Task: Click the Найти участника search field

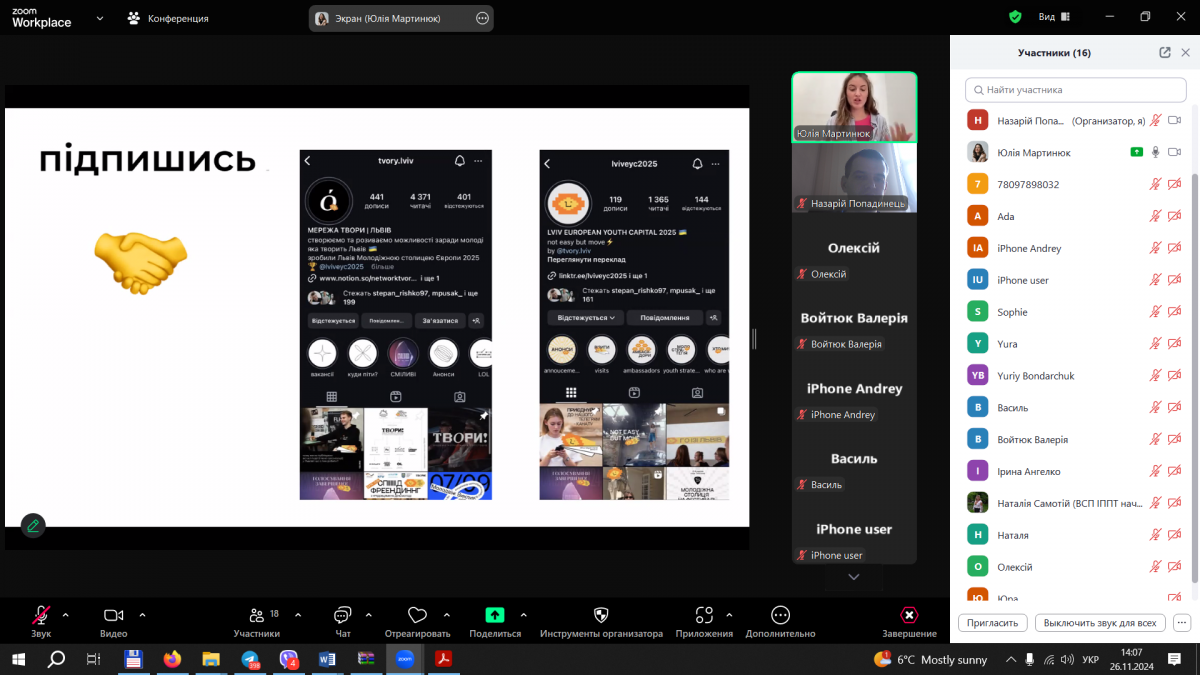Action: tap(1075, 90)
